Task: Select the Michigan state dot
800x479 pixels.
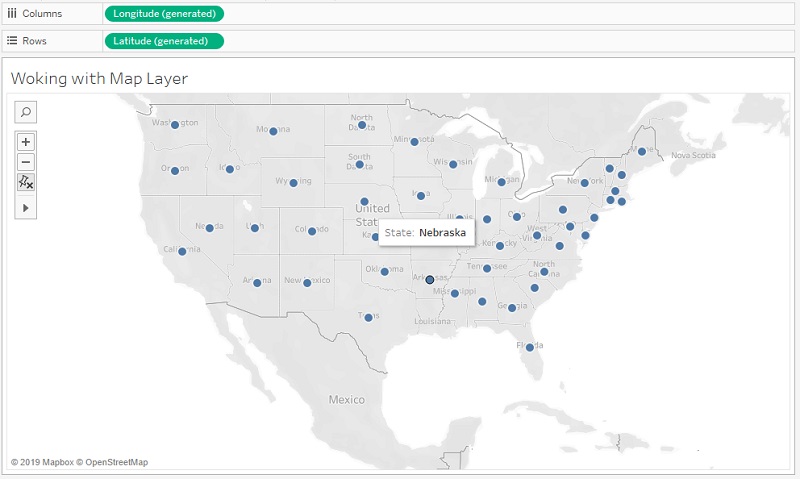Action: pyautogui.click(x=502, y=182)
